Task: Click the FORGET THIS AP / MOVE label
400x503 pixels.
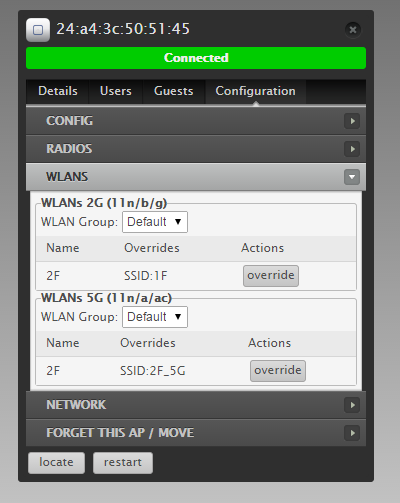Action: (120, 433)
